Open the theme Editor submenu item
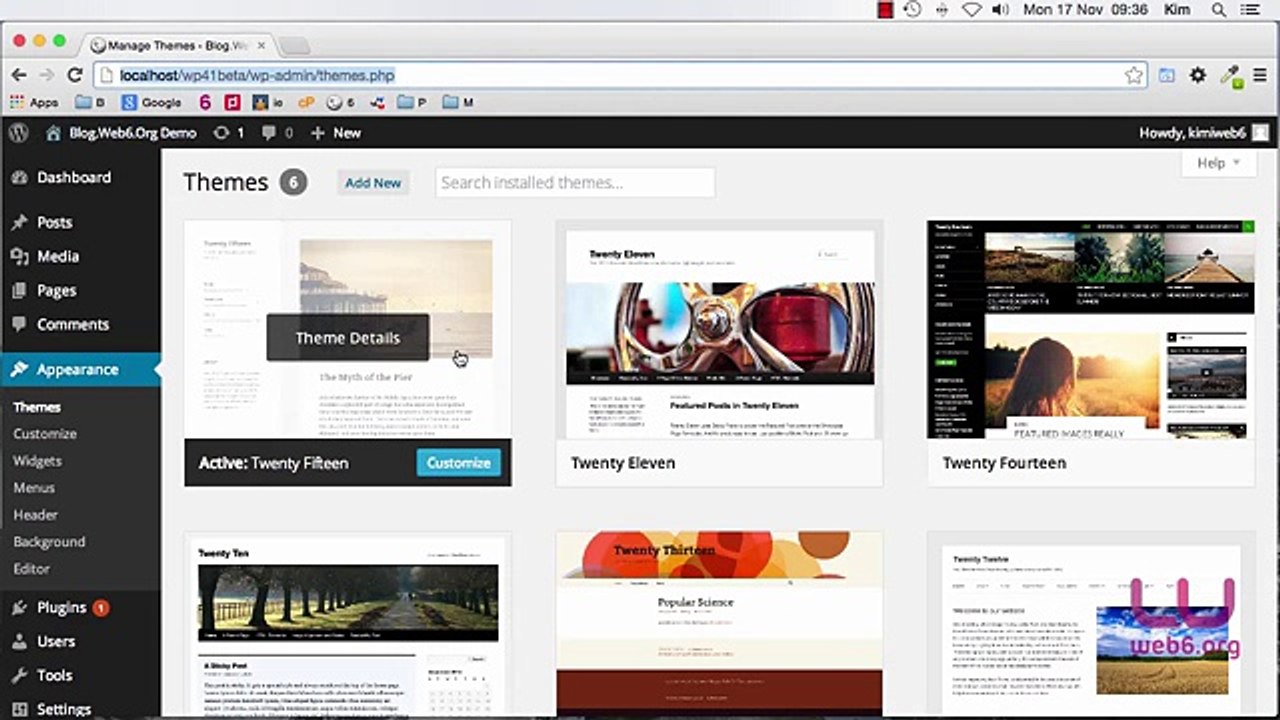1280x720 pixels. pyautogui.click(x=31, y=569)
